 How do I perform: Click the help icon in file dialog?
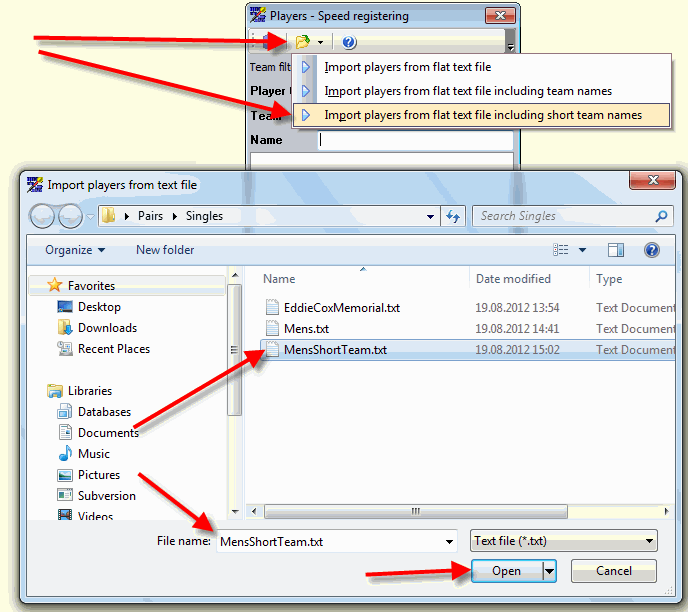coord(651,250)
